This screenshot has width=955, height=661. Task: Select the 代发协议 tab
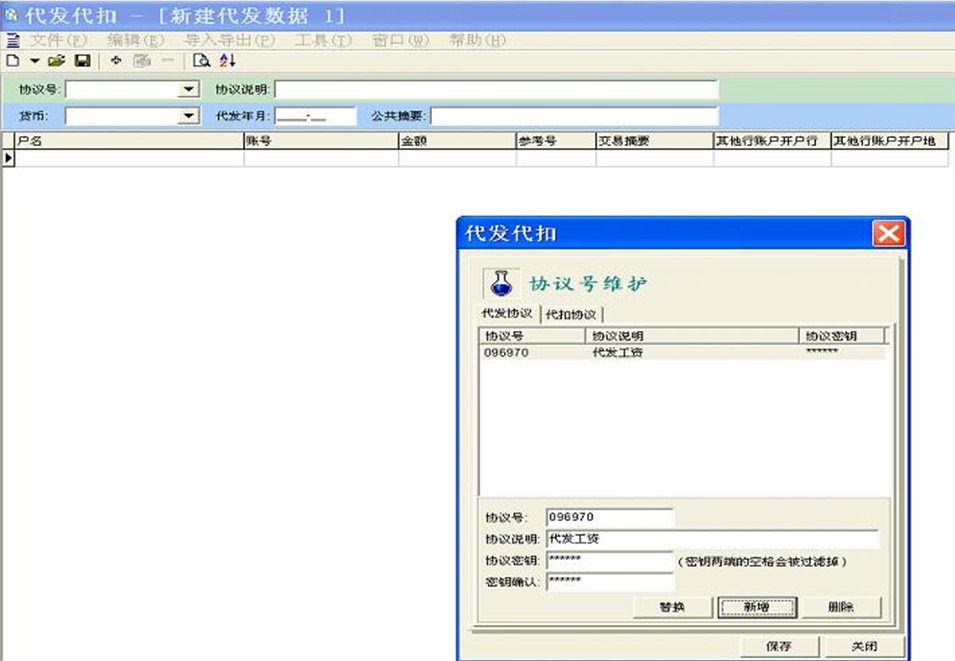click(x=507, y=314)
